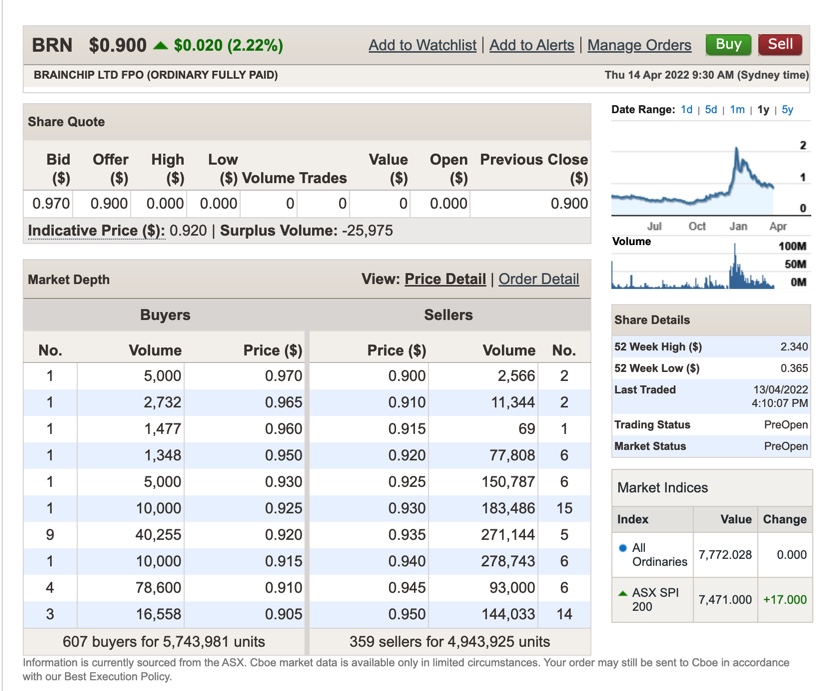Click seller volume 11,344
Image resolution: width=825 pixels, height=691 pixels.
pos(512,402)
